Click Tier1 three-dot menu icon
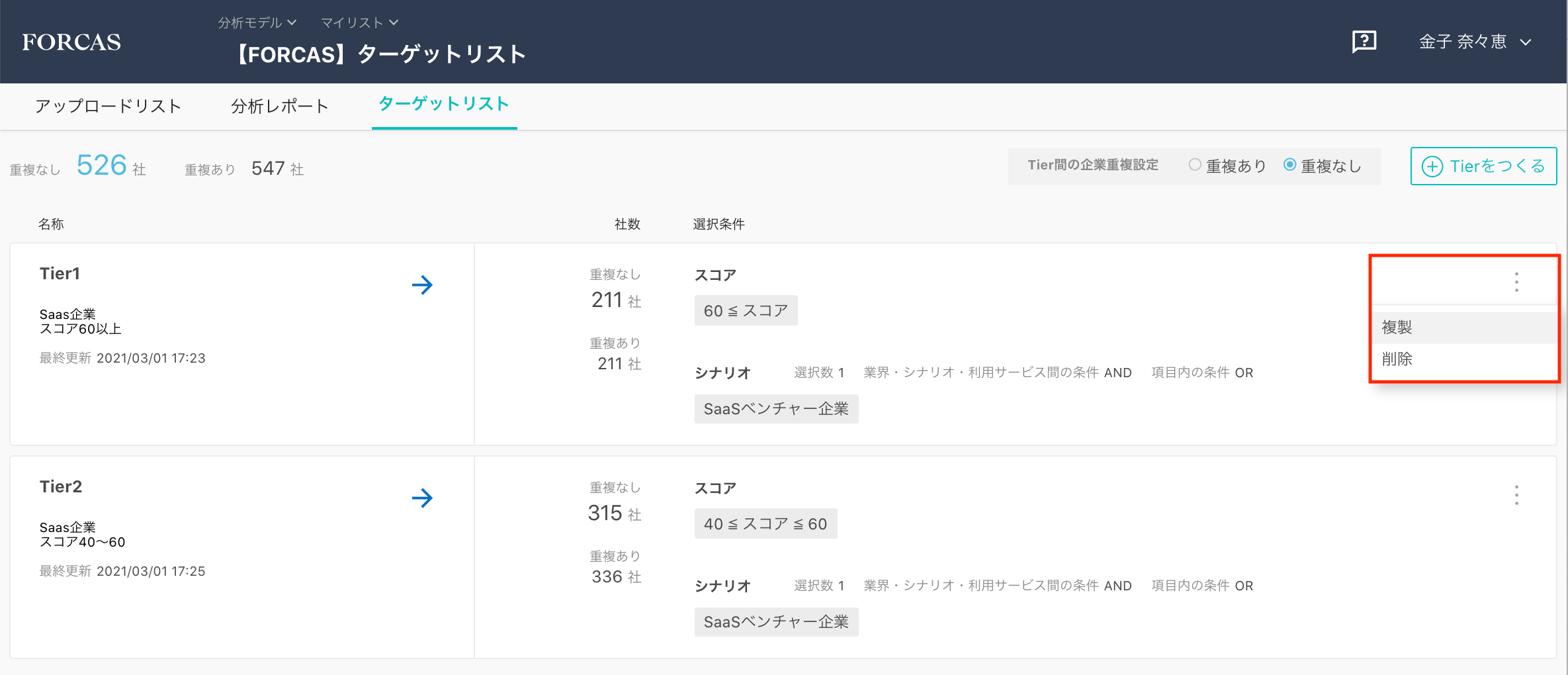This screenshot has height=675, width=1568. pyautogui.click(x=1516, y=282)
